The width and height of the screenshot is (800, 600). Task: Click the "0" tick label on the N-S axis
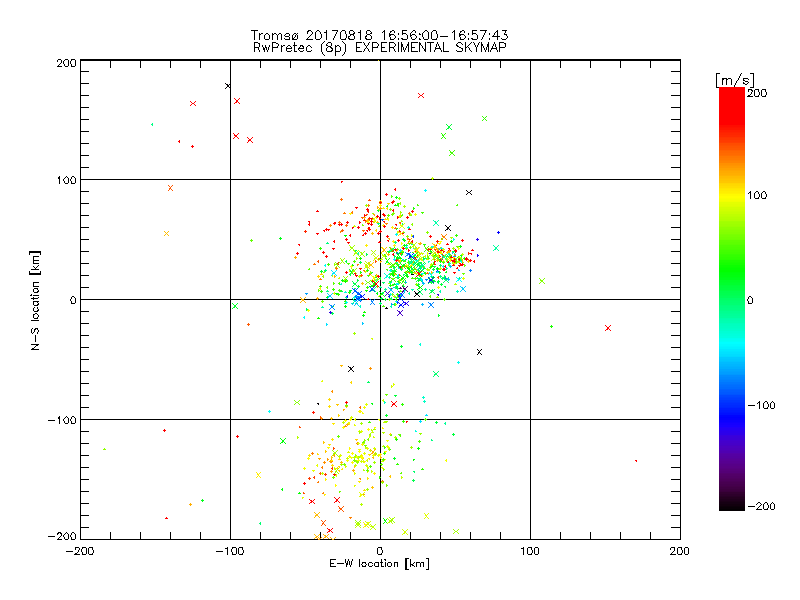[73, 301]
